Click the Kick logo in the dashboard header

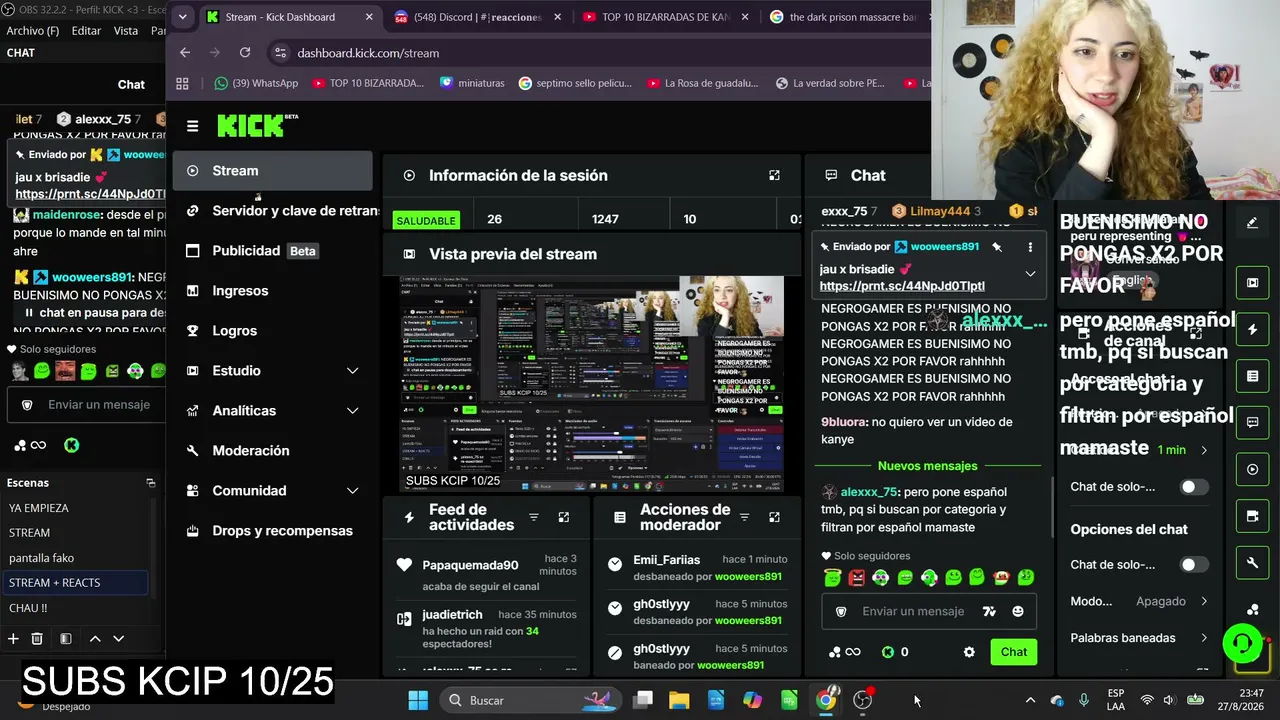point(257,125)
